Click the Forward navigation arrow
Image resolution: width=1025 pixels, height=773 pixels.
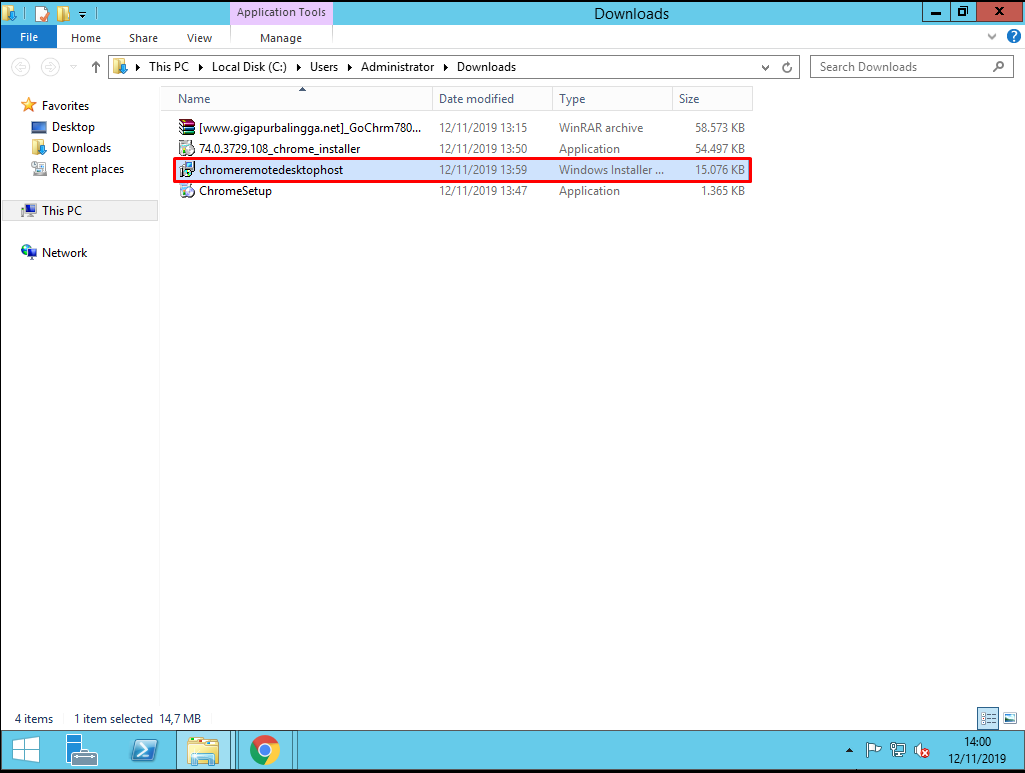pyautogui.click(x=50, y=67)
